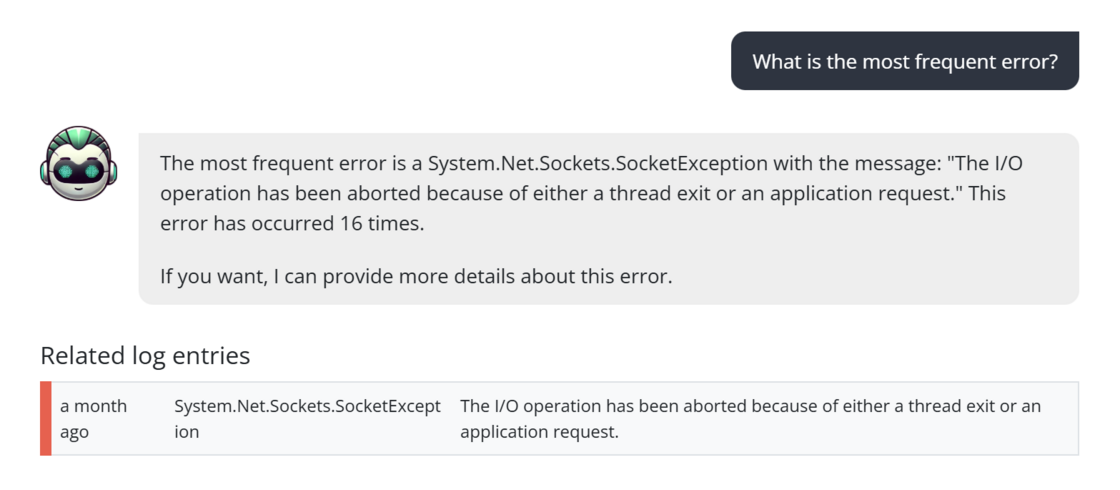Click the robot avatar's glowing visor
The height and width of the screenshot is (490, 1120).
tap(79, 172)
